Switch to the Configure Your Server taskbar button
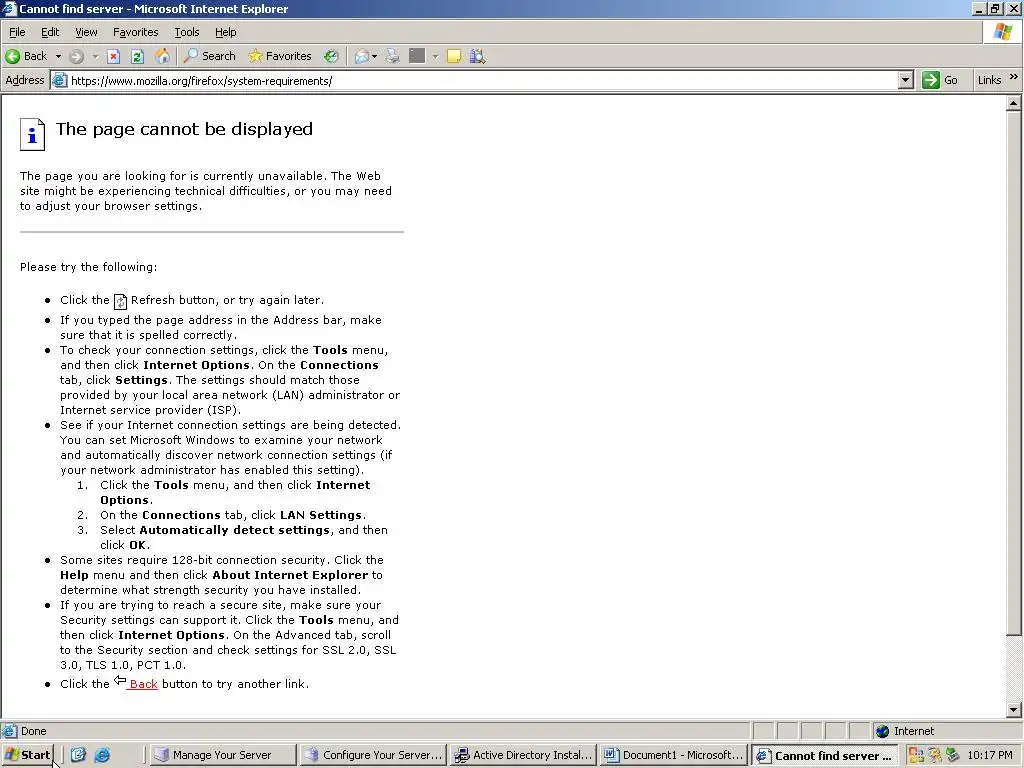Screen dimensions: 1024x768 (374, 756)
